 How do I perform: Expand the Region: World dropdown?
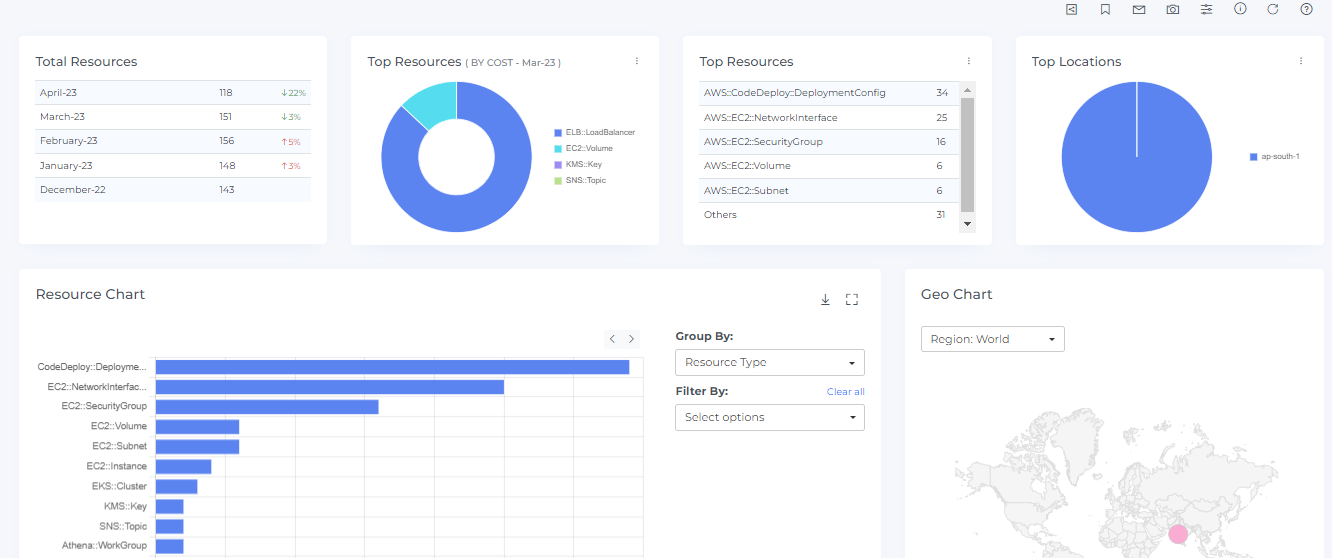[992, 339]
